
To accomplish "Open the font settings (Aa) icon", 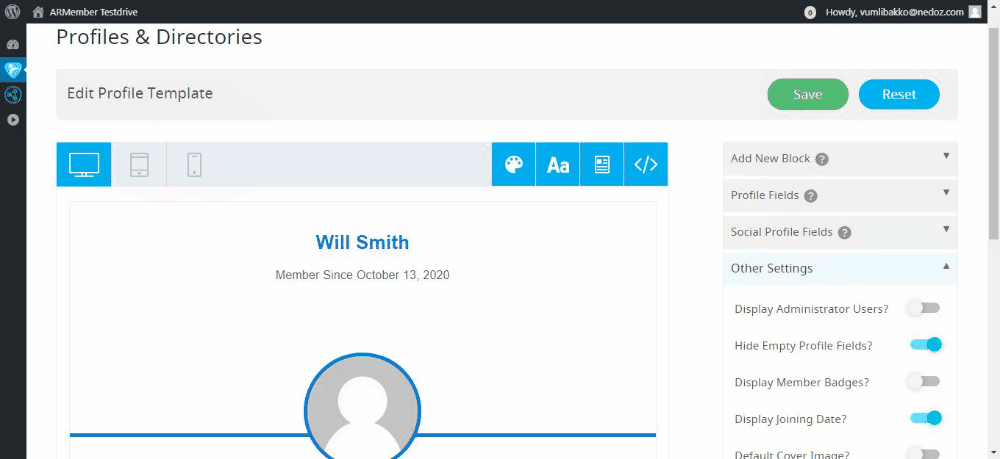I will (557, 164).
